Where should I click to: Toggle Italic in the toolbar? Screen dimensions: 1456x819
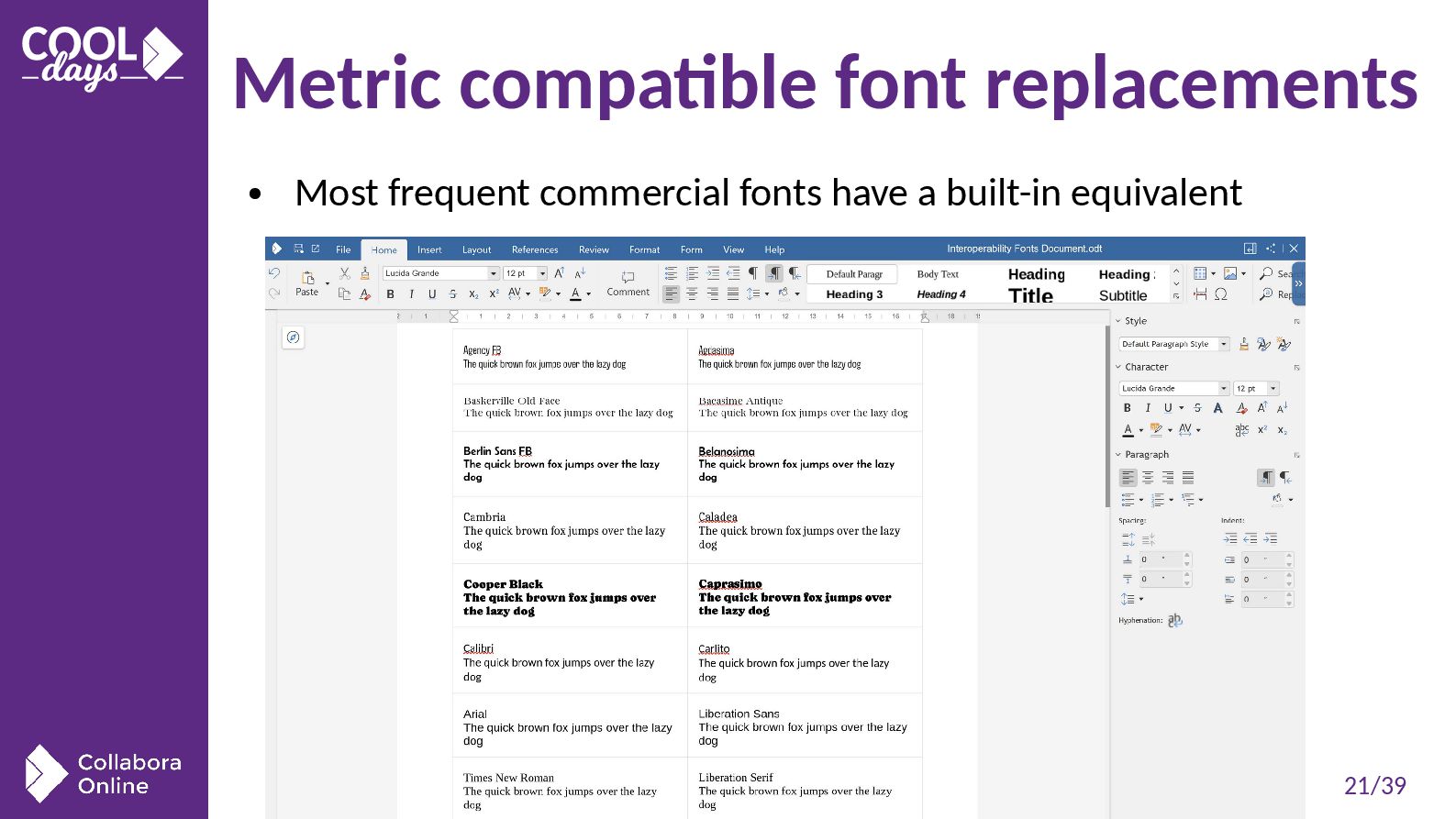[411, 294]
